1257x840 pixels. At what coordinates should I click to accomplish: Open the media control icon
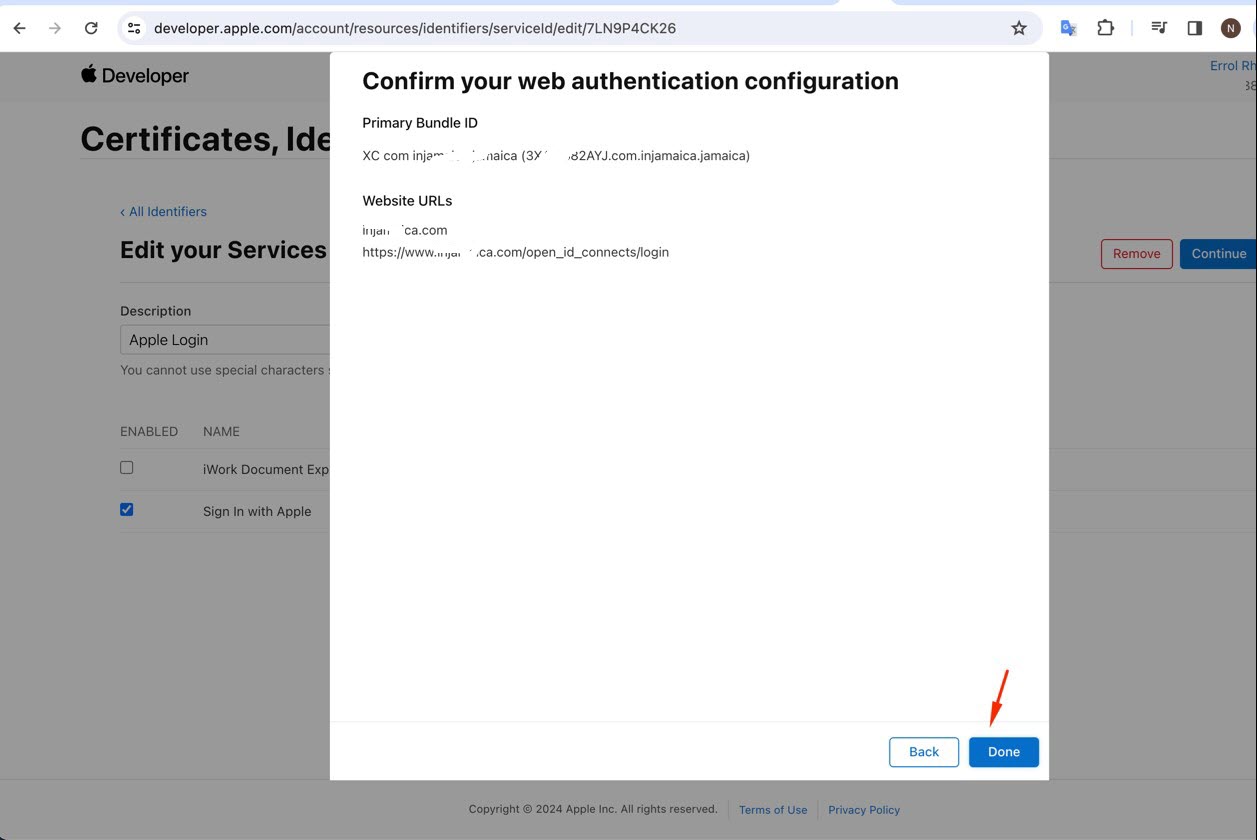coord(1159,28)
